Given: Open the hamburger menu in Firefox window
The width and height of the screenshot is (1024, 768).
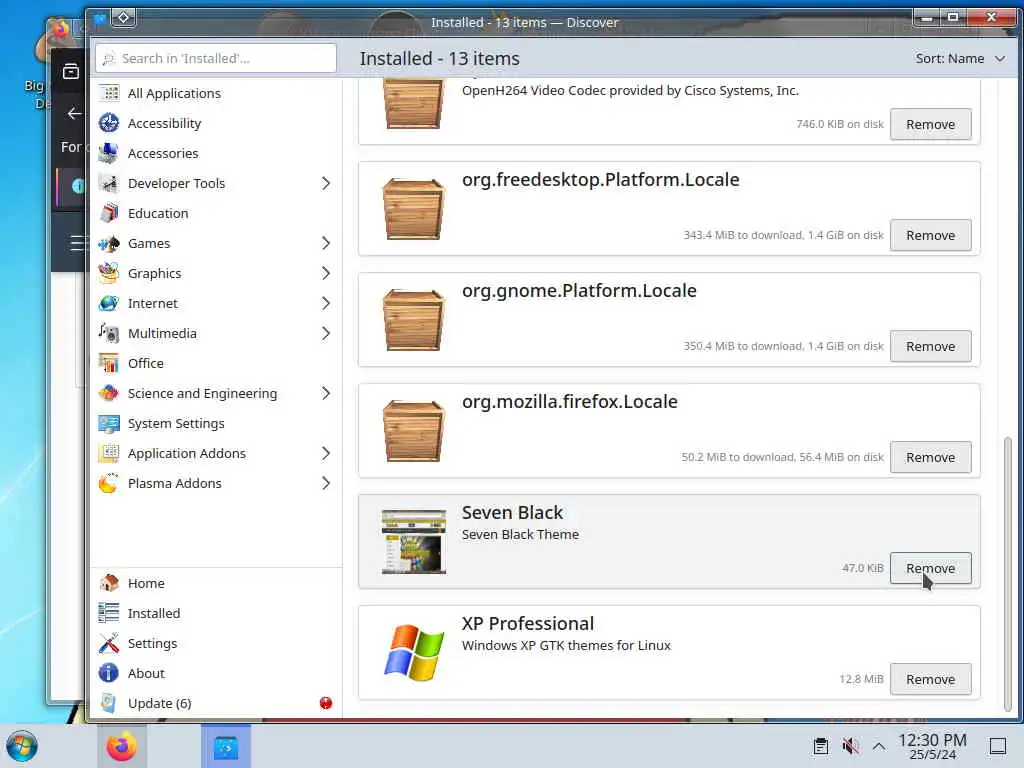Looking at the screenshot, I should pos(78,243).
